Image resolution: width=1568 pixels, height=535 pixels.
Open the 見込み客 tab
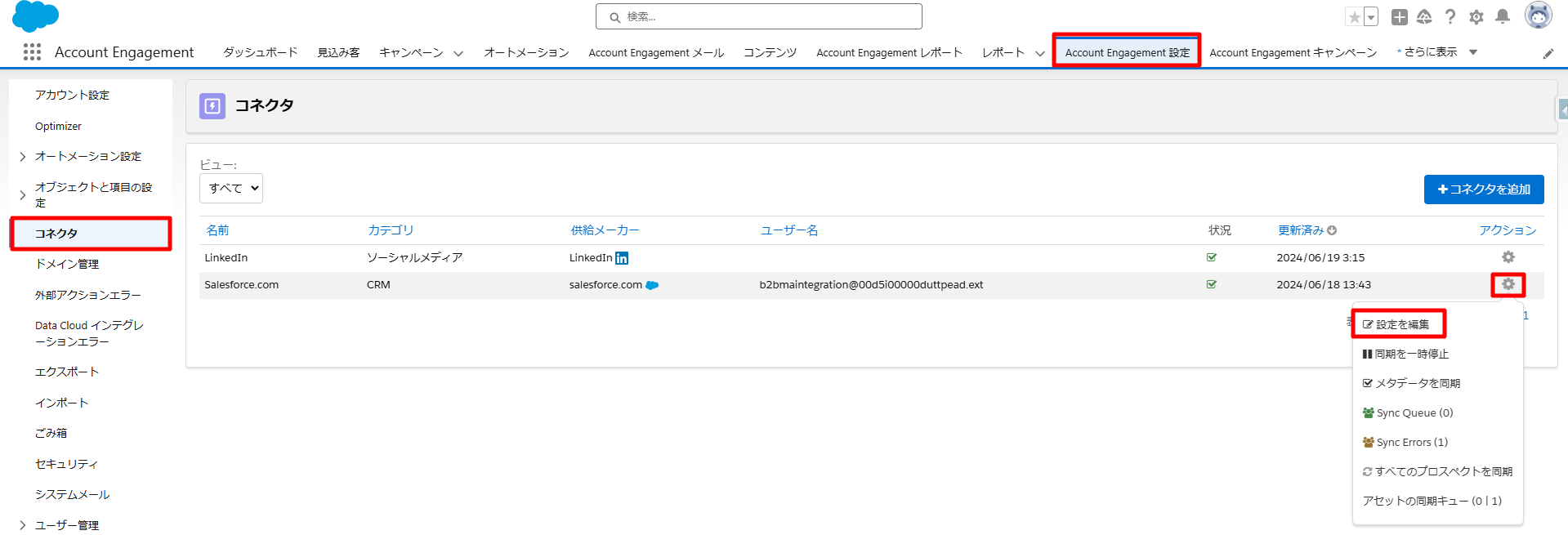(339, 52)
